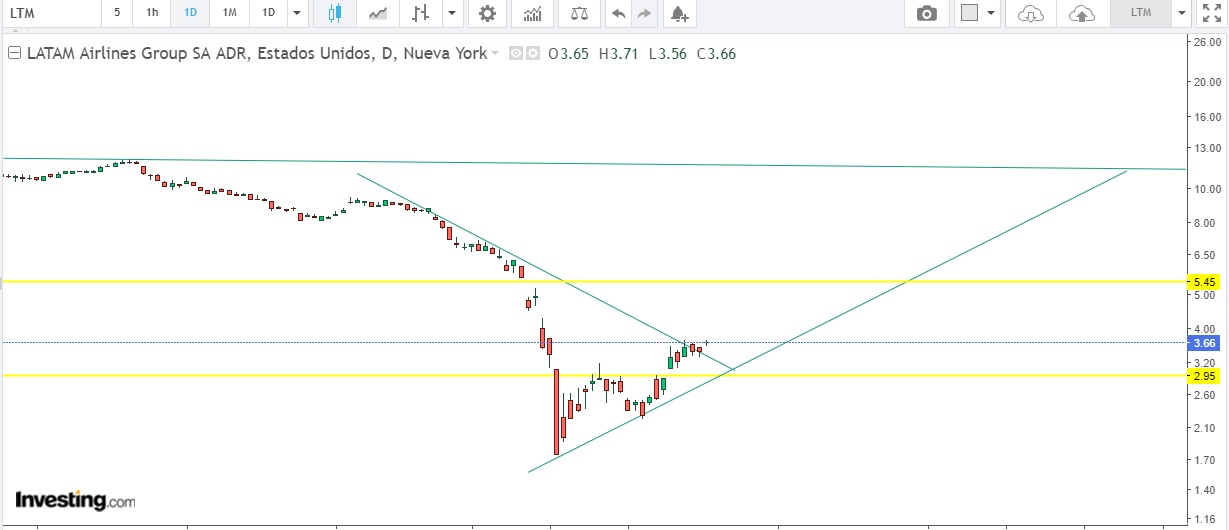The width and height of the screenshot is (1229, 530).
Task: Expand the time interval dropdown arrow
Action: pyautogui.click(x=297, y=13)
